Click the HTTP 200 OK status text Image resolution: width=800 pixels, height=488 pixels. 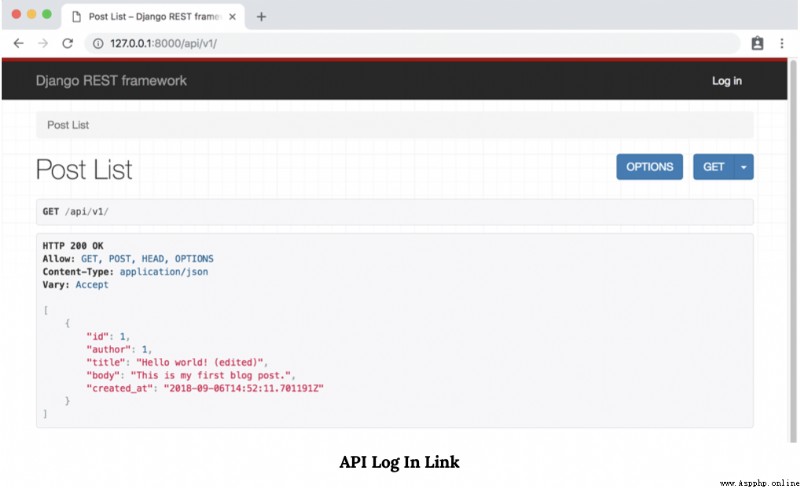(73, 246)
